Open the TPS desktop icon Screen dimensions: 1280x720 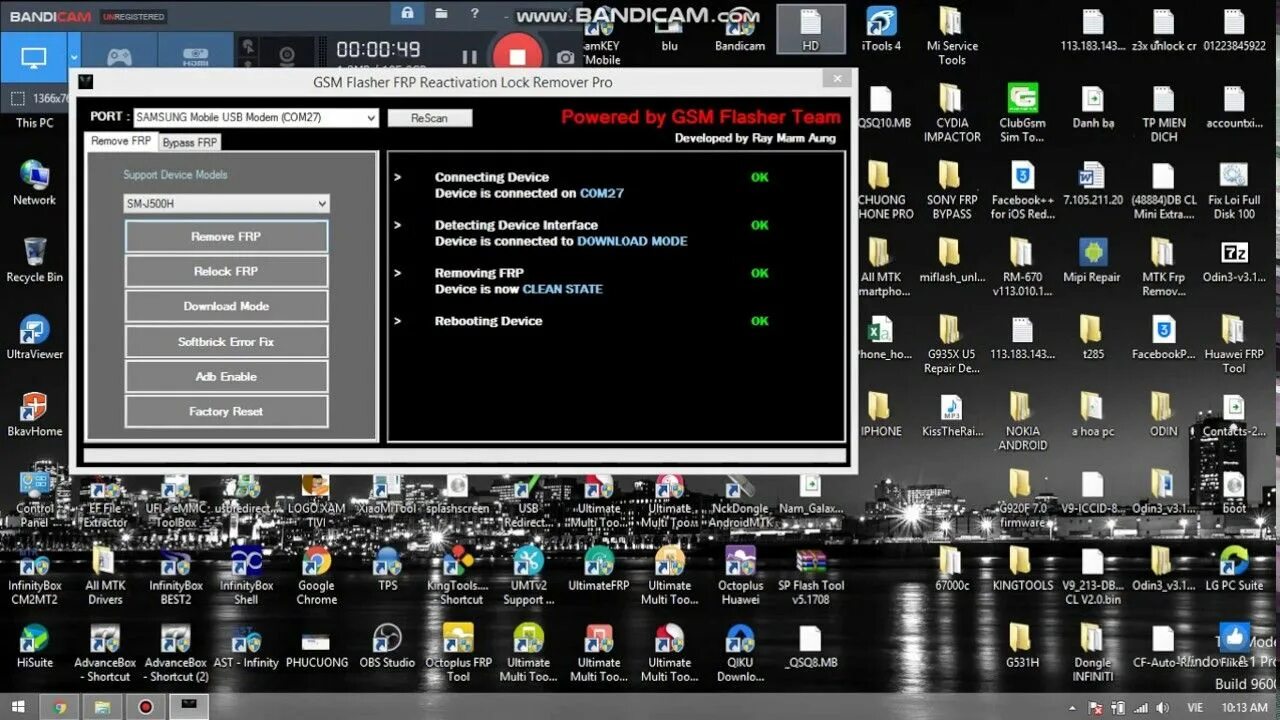point(387,569)
